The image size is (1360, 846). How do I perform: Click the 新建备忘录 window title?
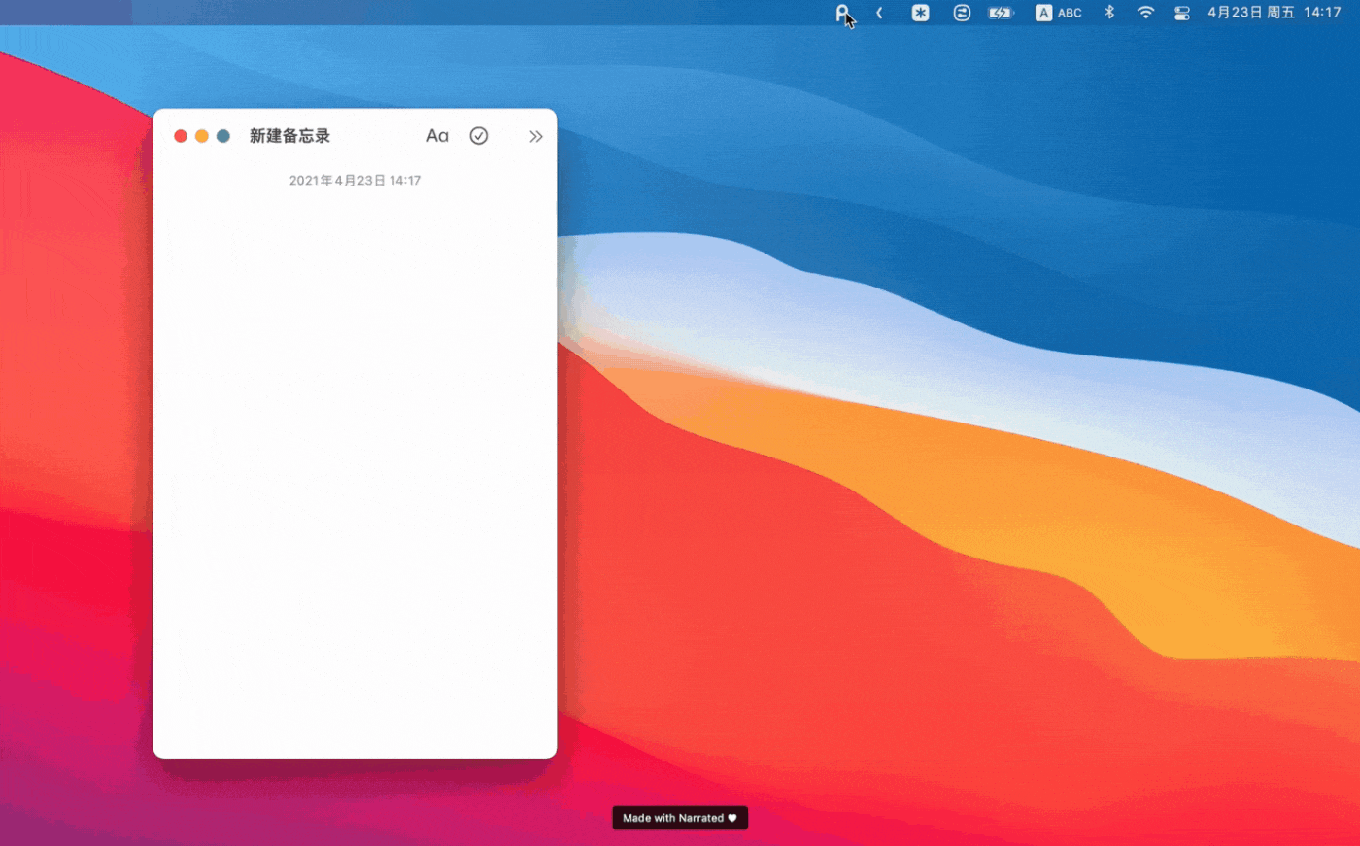tap(289, 135)
